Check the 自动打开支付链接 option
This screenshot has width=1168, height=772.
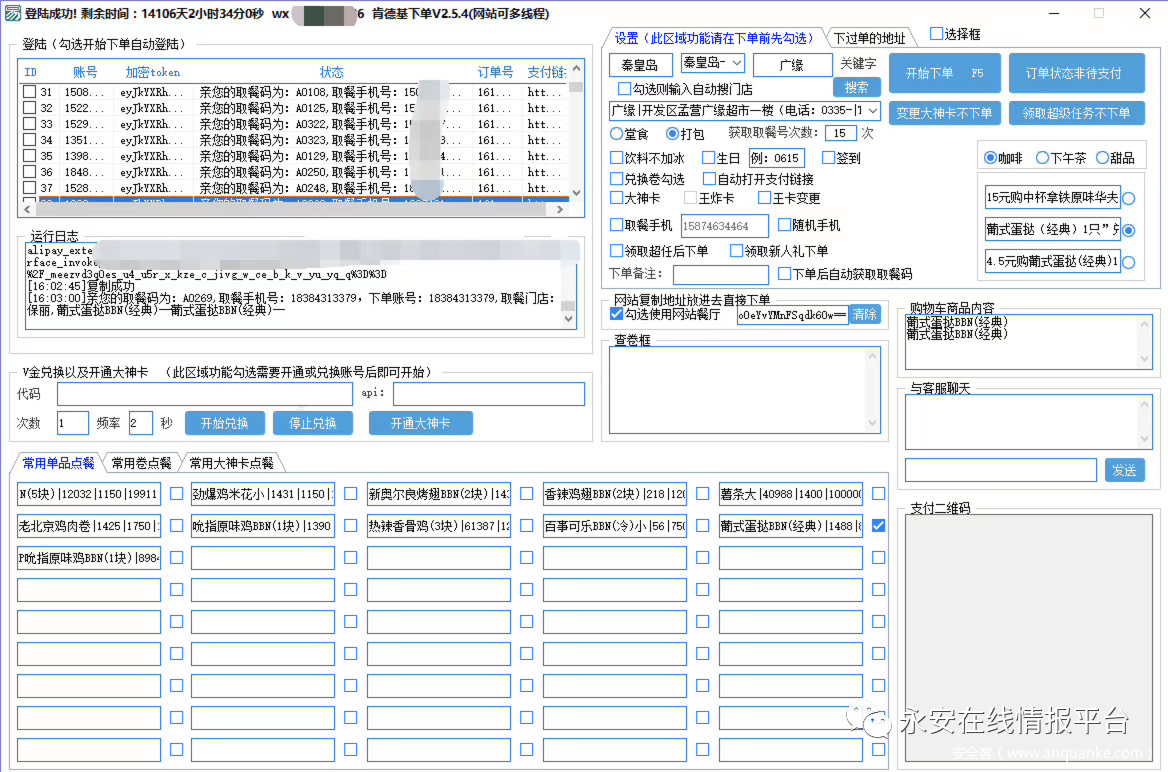pos(709,179)
